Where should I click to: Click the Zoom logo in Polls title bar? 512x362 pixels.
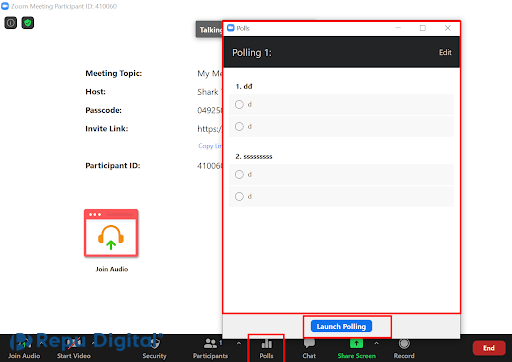(x=230, y=28)
